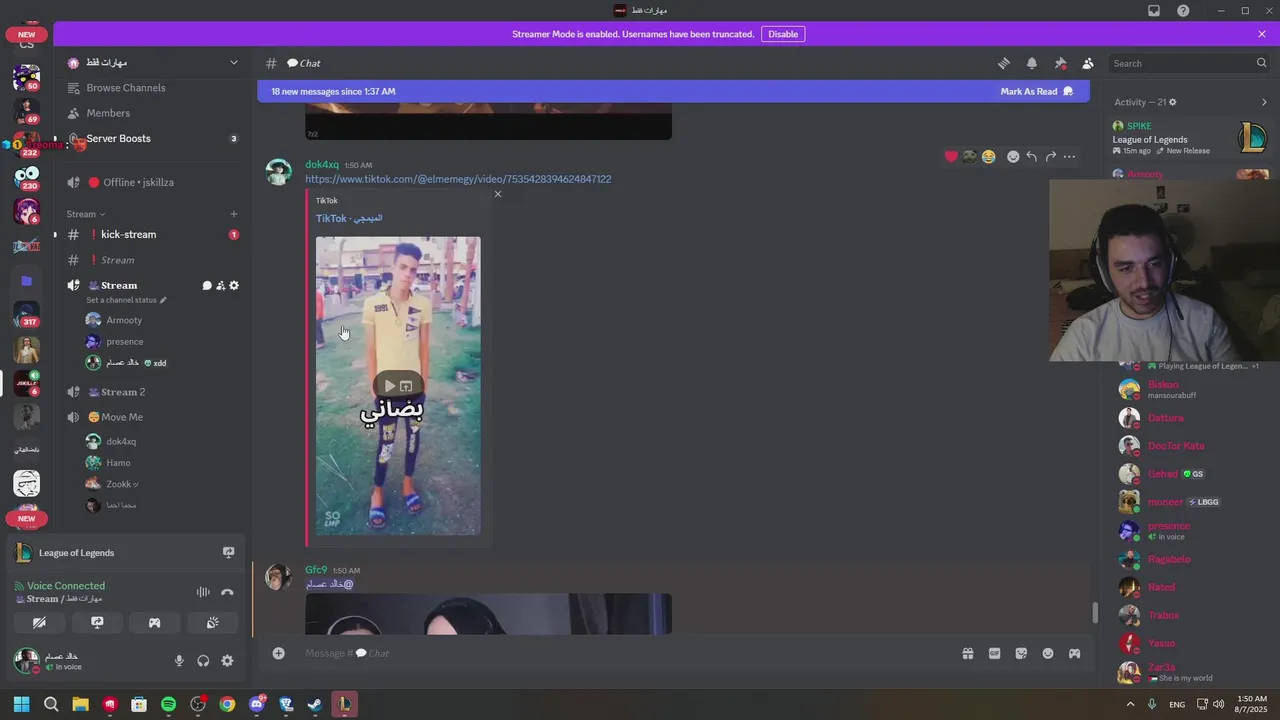
Task: Share your screen
Action: 97,622
